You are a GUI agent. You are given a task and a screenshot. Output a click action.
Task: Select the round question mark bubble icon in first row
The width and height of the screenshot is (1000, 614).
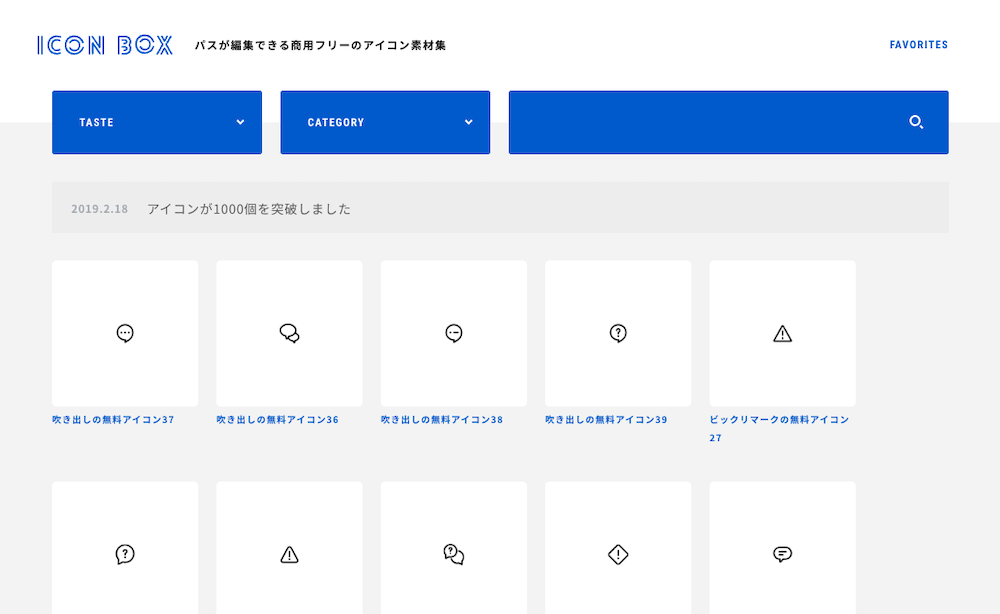click(x=618, y=334)
